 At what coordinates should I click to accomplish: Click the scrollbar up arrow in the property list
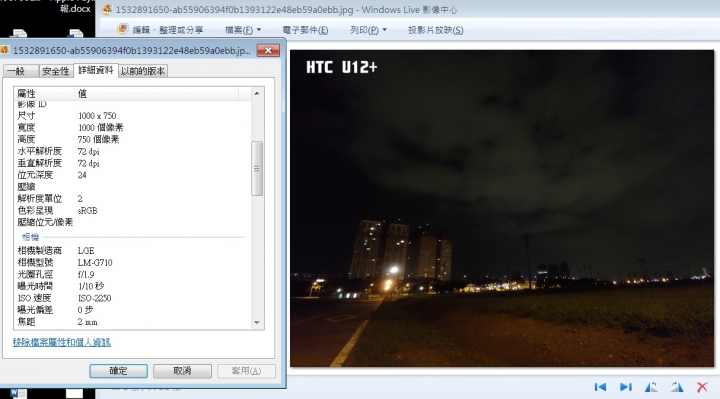[x=257, y=93]
